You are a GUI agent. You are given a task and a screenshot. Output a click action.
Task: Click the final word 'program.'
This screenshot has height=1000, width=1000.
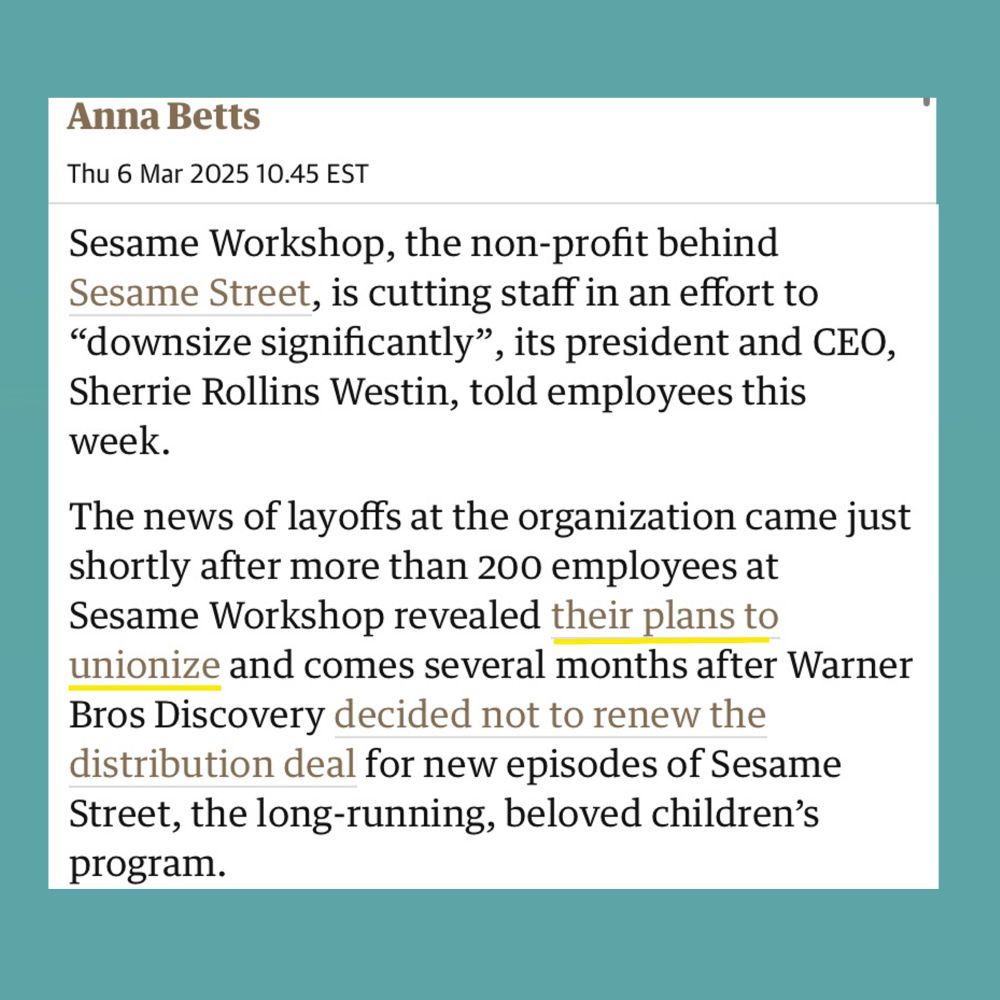(148, 865)
